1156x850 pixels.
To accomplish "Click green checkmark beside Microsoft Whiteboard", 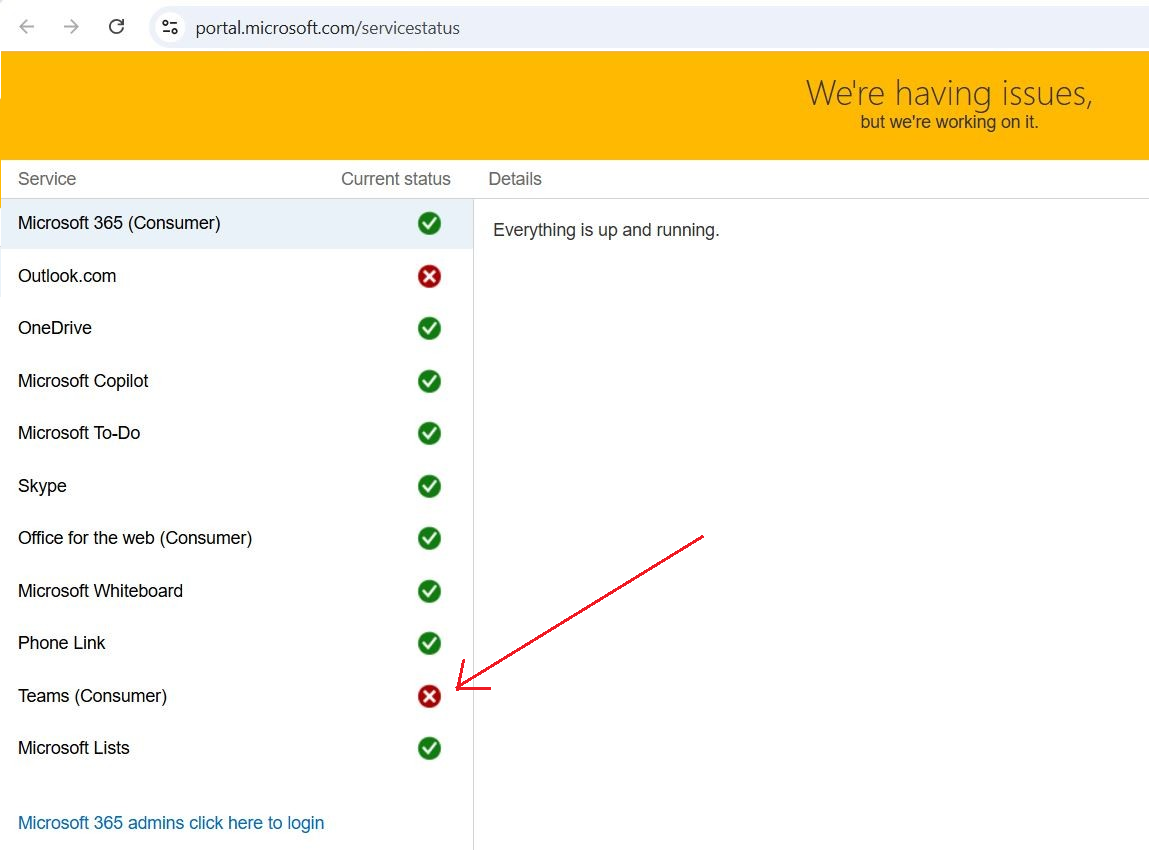I will (x=429, y=591).
